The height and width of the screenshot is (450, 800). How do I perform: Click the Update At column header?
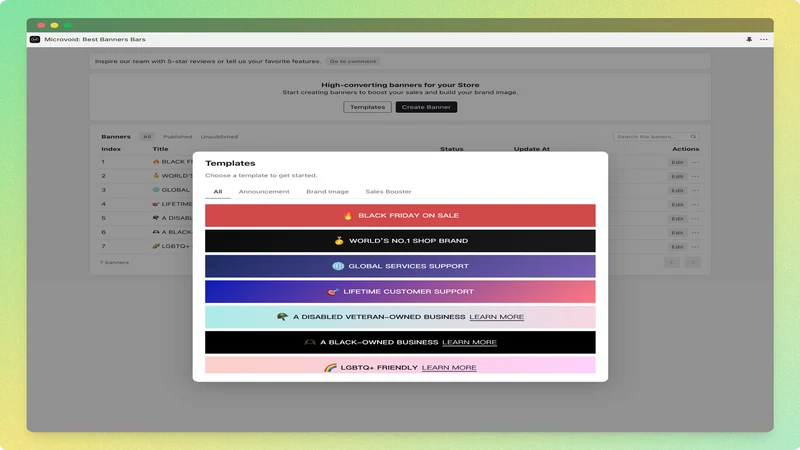click(532, 149)
